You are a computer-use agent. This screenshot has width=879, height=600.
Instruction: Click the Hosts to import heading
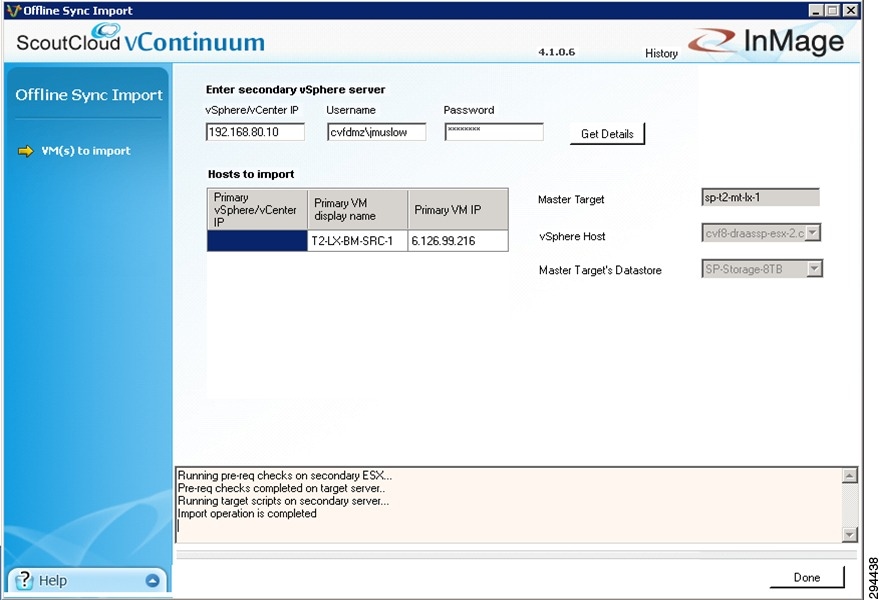coord(251,174)
